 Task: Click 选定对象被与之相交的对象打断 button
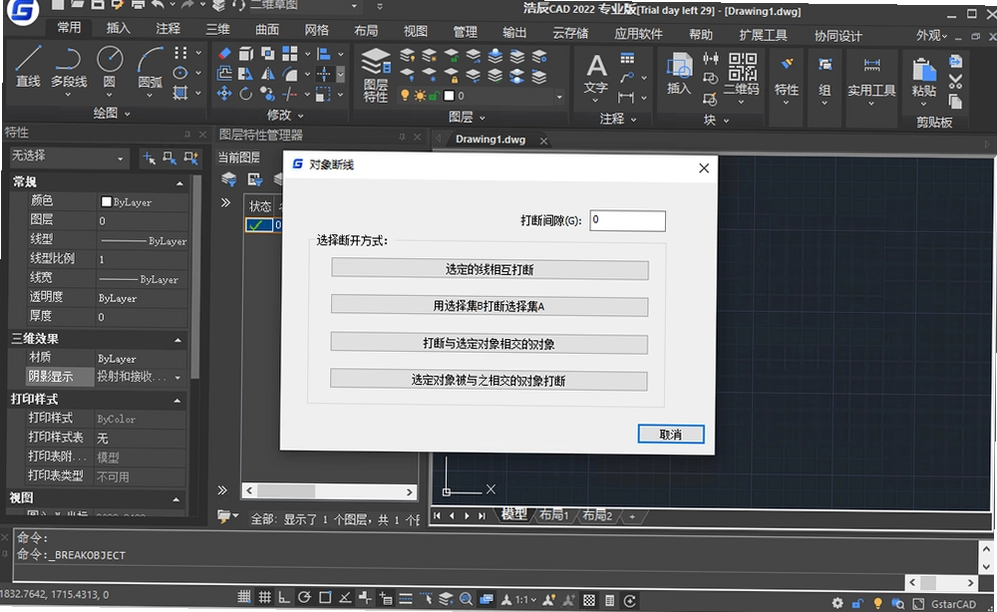point(488,381)
